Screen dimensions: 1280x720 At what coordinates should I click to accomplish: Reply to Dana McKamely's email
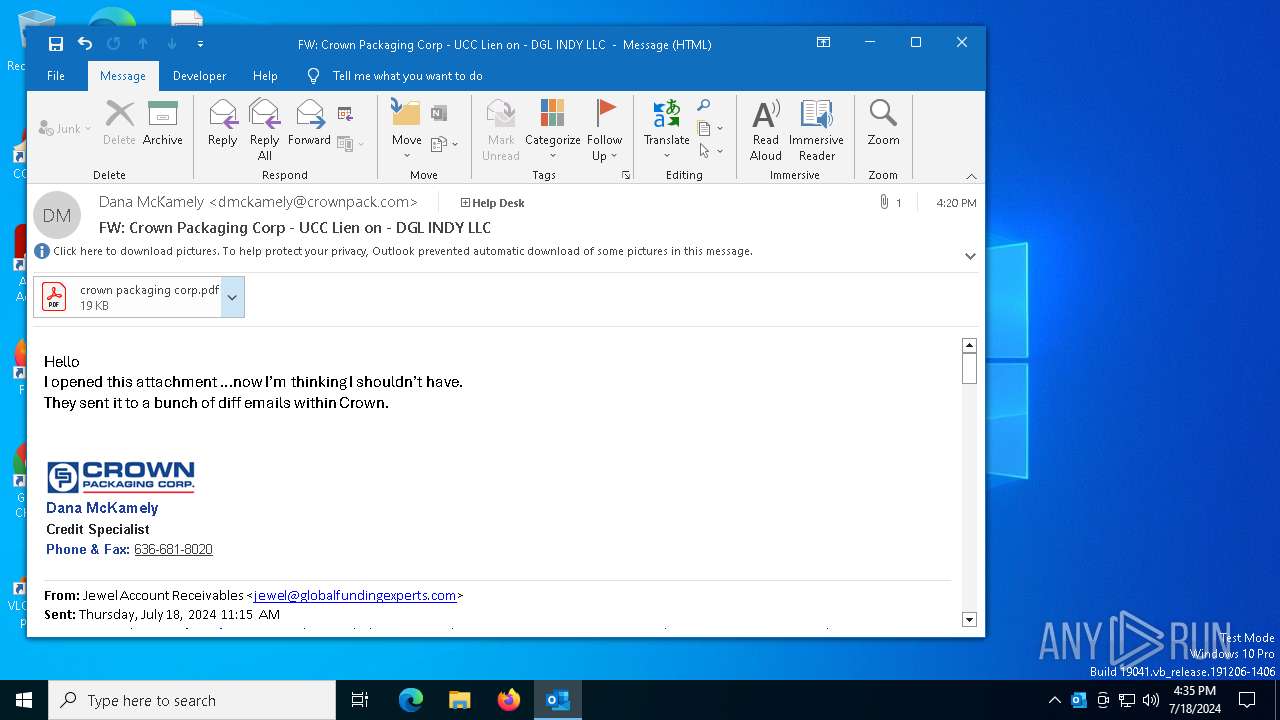click(x=222, y=124)
